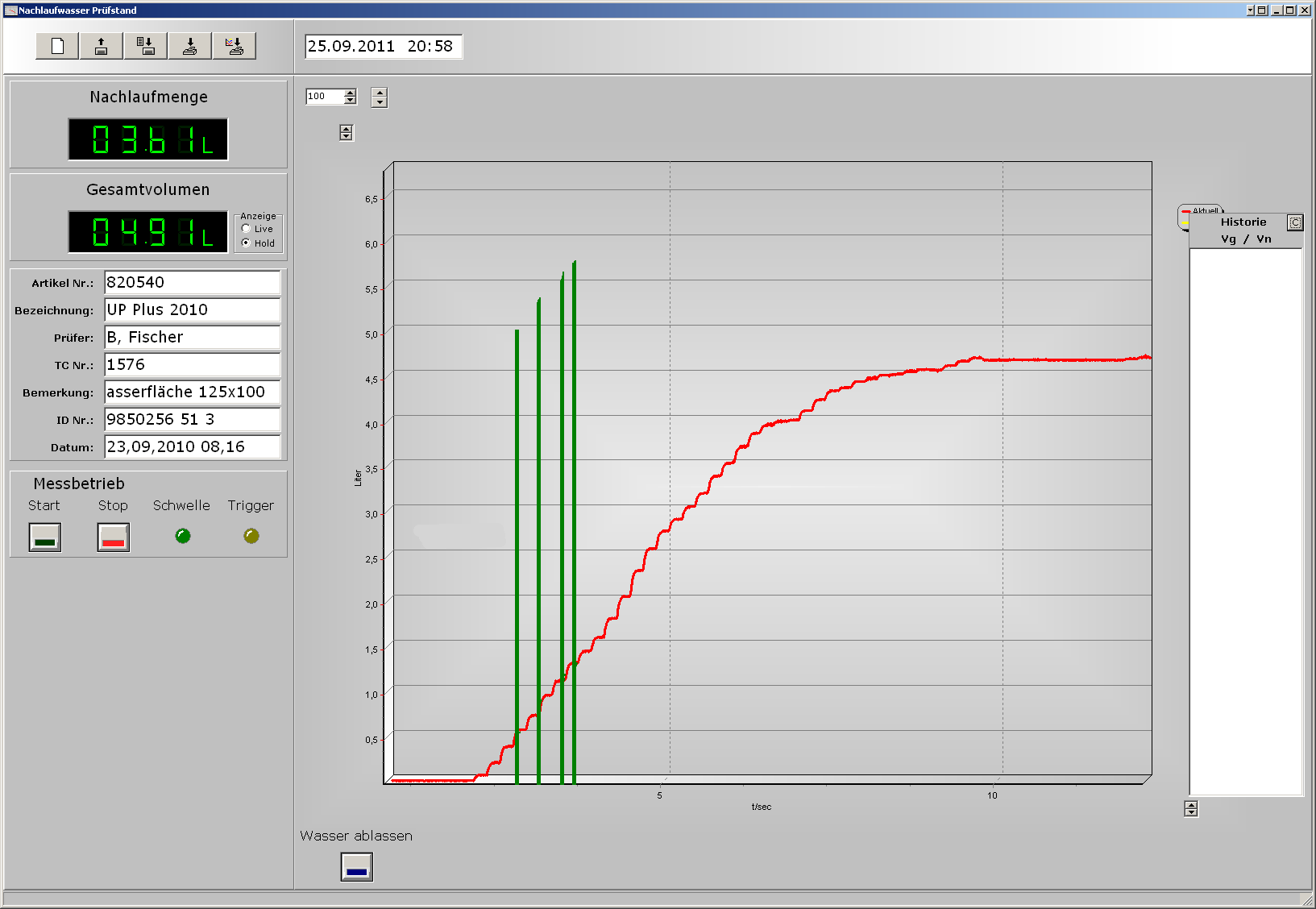Screen dimensions: 1316x909
Task: Click the save list to disk icon
Action: pyautogui.click(x=146, y=46)
